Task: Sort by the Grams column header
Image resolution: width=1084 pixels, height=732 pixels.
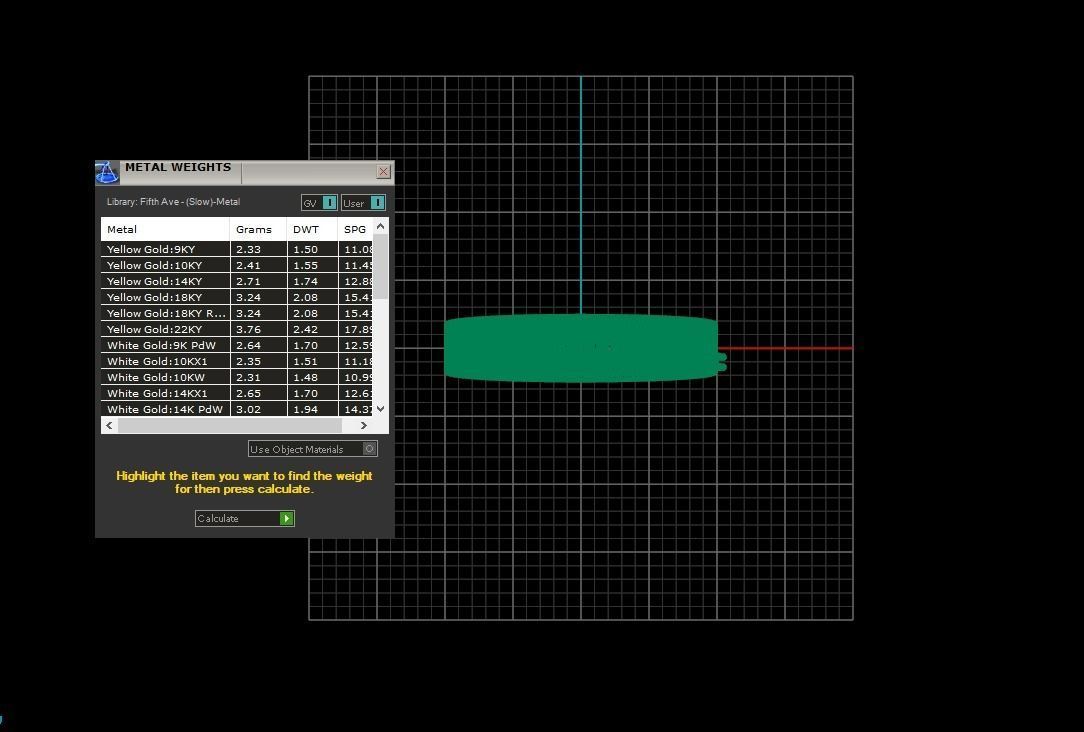Action: [258, 229]
